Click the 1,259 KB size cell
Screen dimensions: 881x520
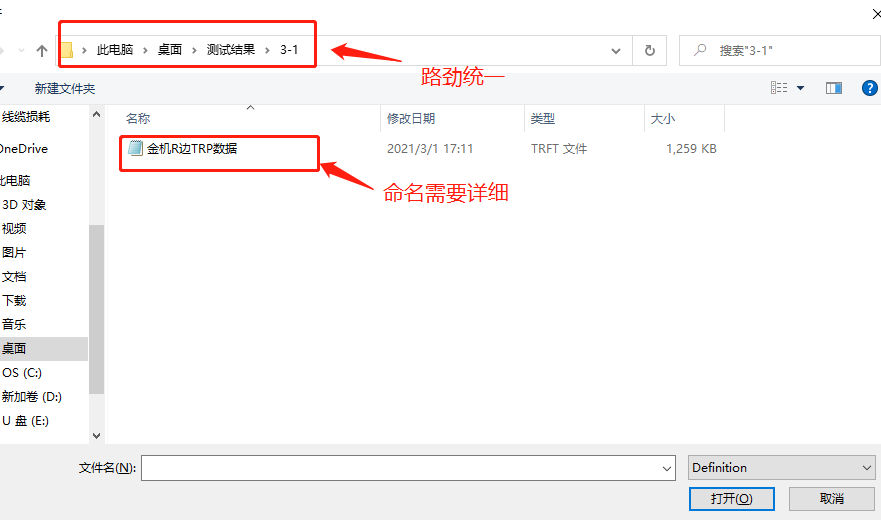(691, 148)
